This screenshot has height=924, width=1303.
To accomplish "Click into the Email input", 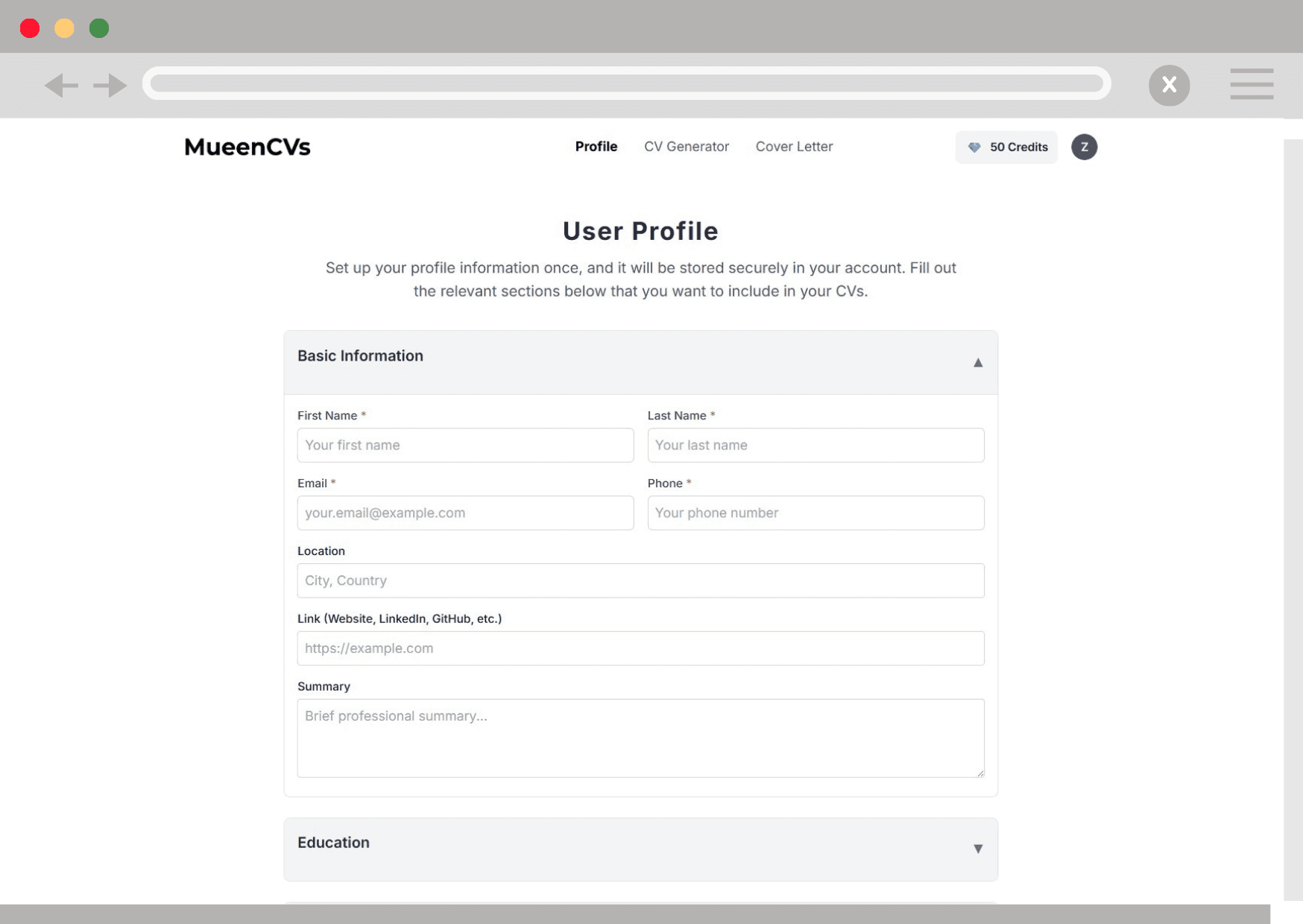I will click(465, 513).
